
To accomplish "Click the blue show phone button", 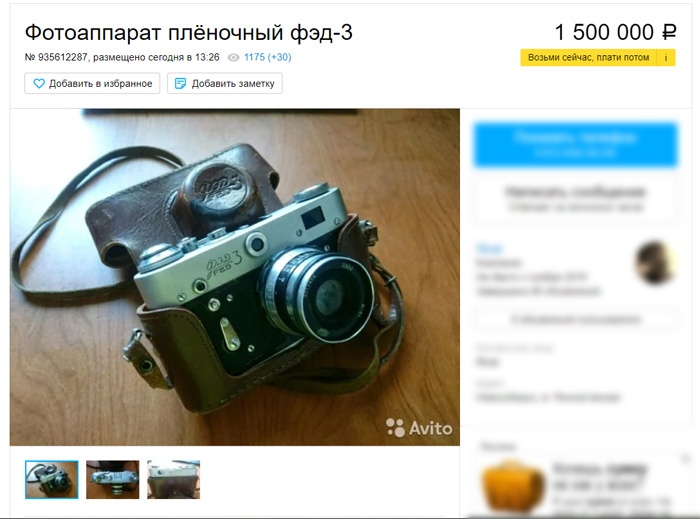I will coord(575,145).
